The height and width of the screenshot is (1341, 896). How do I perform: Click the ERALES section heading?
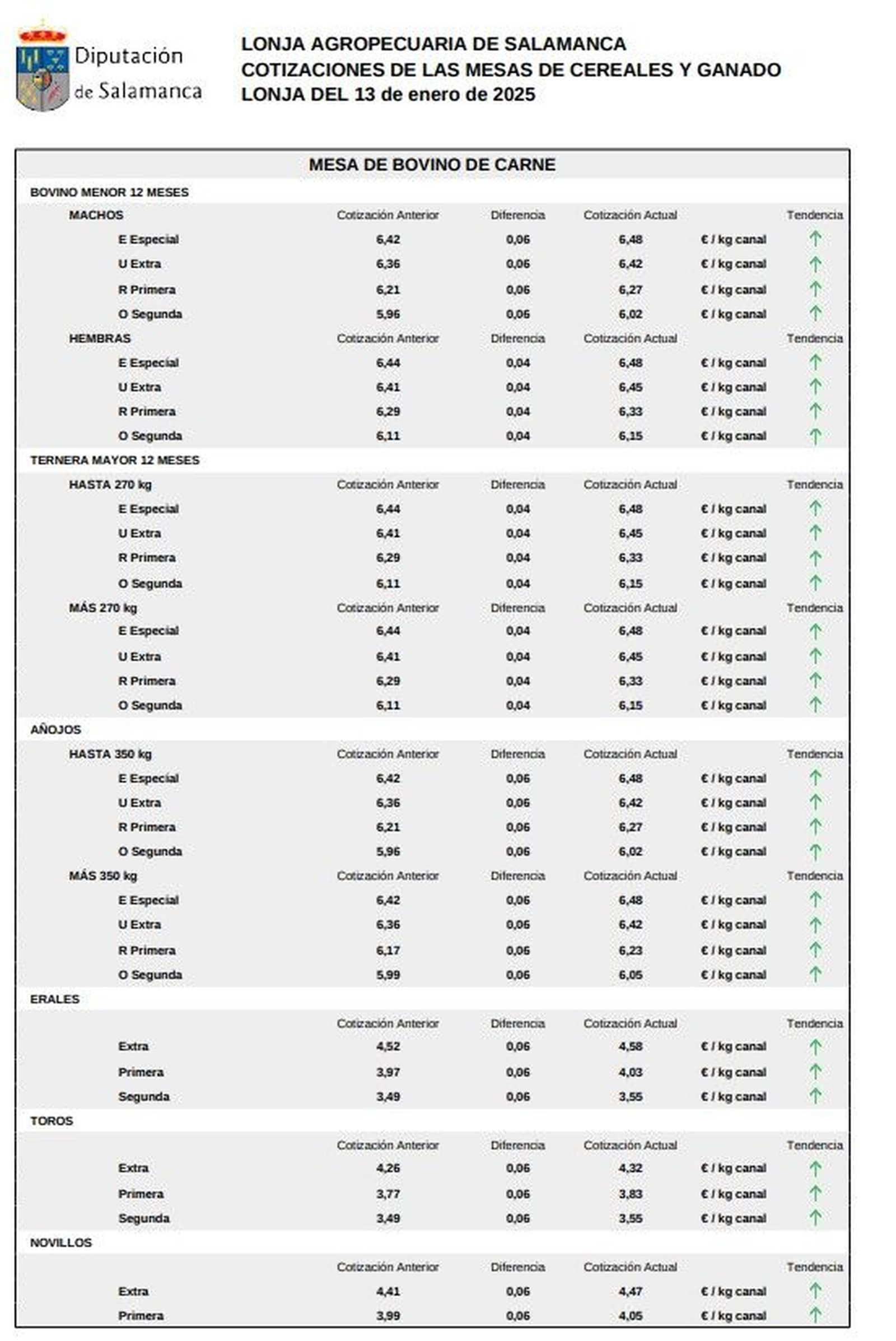coord(55,999)
